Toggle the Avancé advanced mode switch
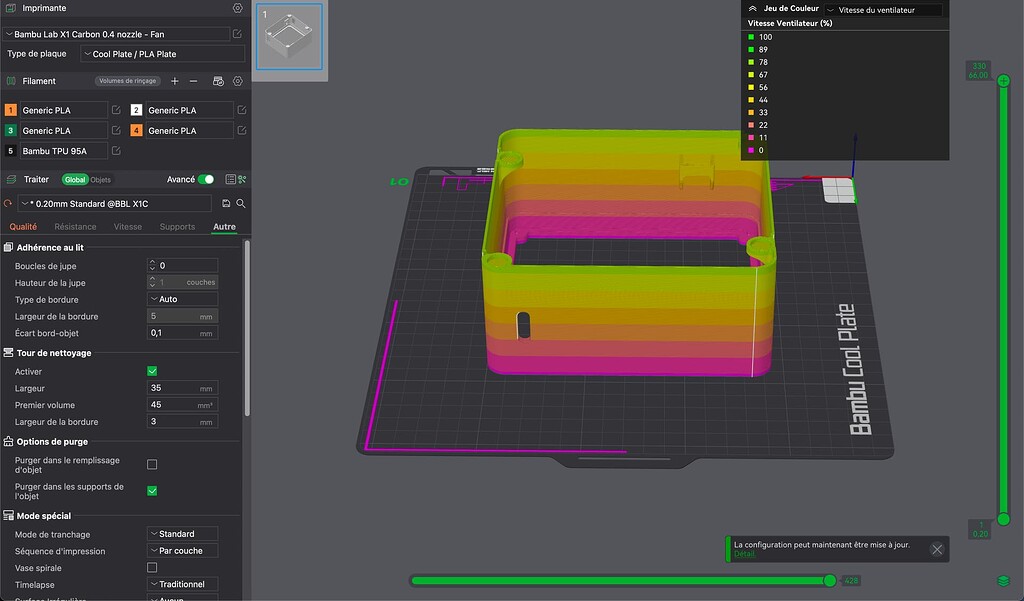This screenshot has width=1024, height=601. click(206, 179)
